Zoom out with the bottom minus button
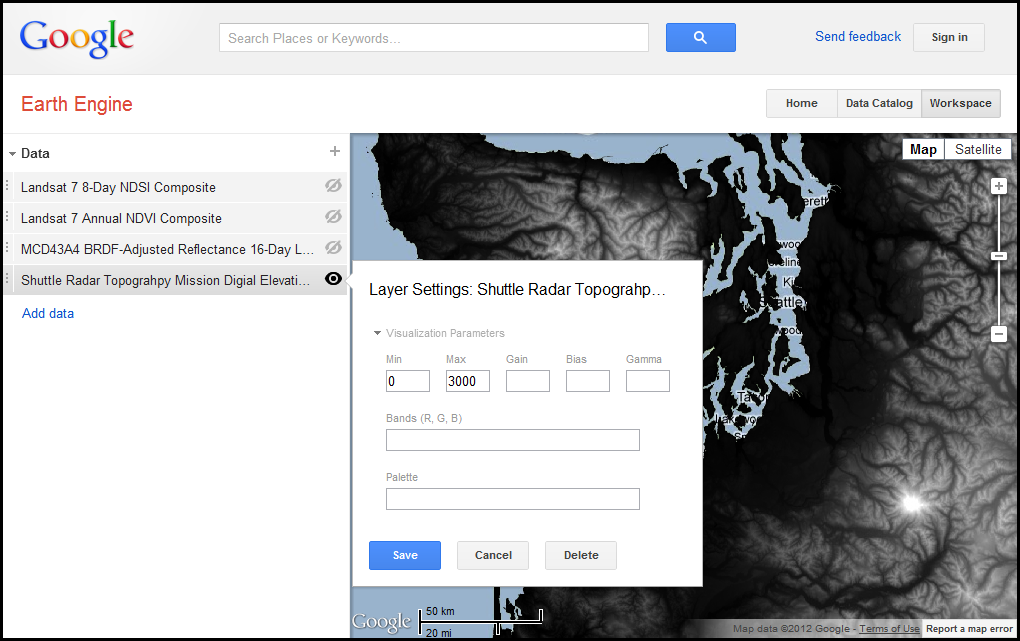The width and height of the screenshot is (1020, 641). [999, 334]
